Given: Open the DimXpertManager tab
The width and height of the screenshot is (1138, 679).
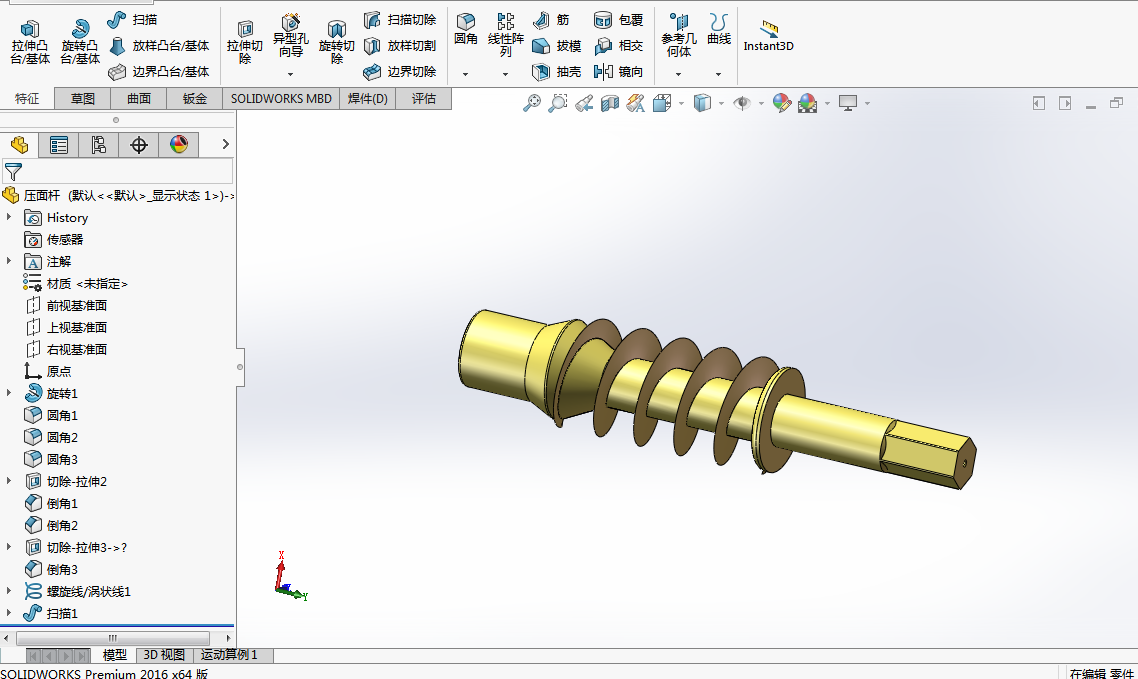Looking at the screenshot, I should [139, 145].
